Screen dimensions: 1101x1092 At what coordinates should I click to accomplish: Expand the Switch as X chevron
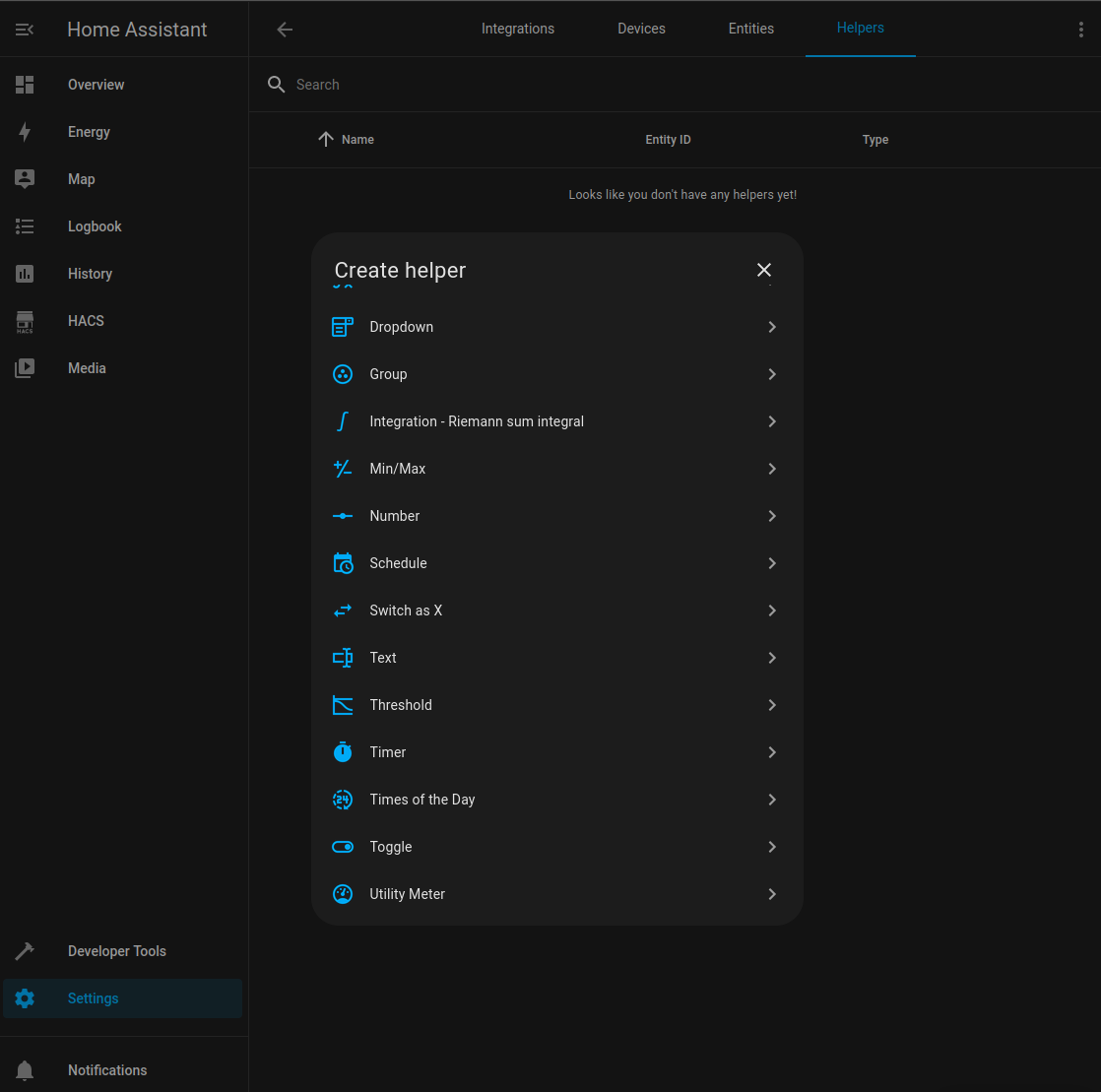click(772, 610)
